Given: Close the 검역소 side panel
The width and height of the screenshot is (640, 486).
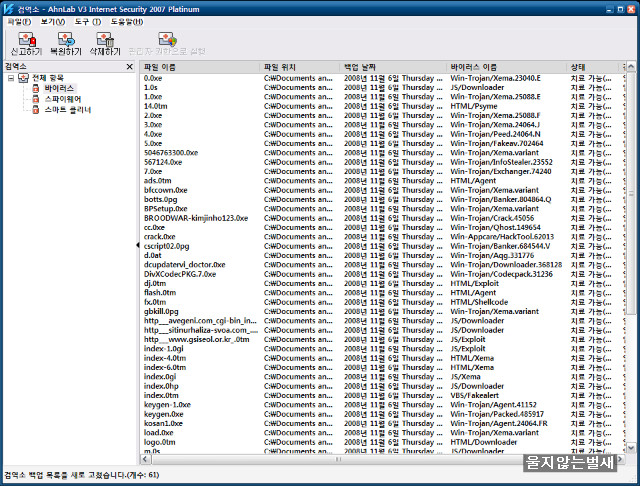Looking at the screenshot, I should (x=129, y=67).
